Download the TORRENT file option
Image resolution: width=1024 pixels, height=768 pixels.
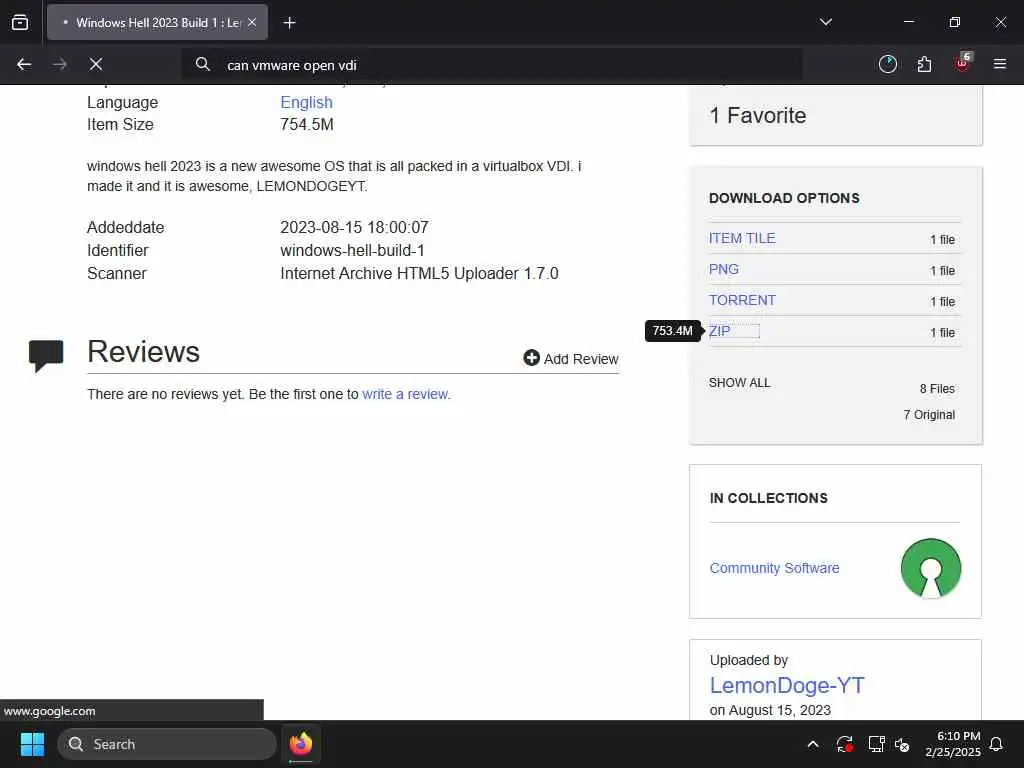742,300
